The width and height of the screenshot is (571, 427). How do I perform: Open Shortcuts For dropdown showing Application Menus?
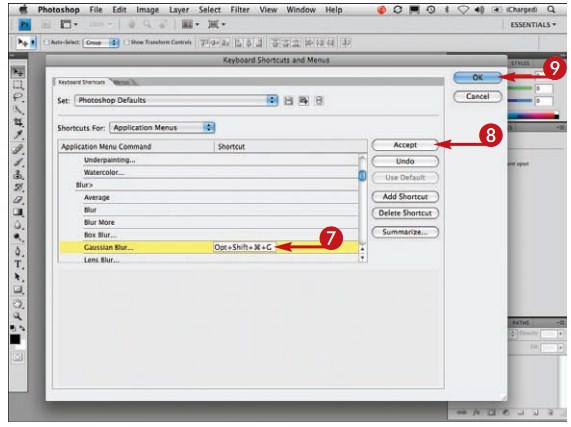tap(162, 128)
